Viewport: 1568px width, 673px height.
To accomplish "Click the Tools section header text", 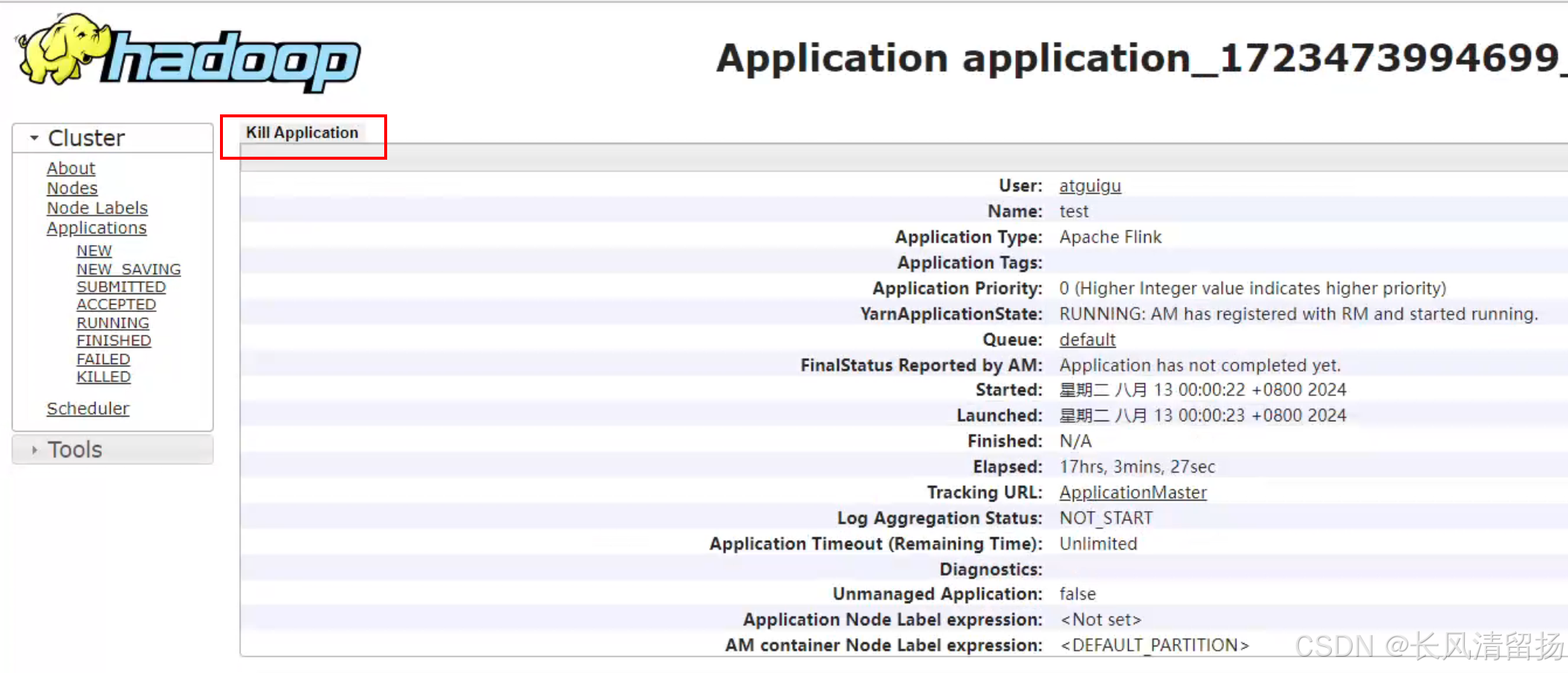I will point(75,449).
